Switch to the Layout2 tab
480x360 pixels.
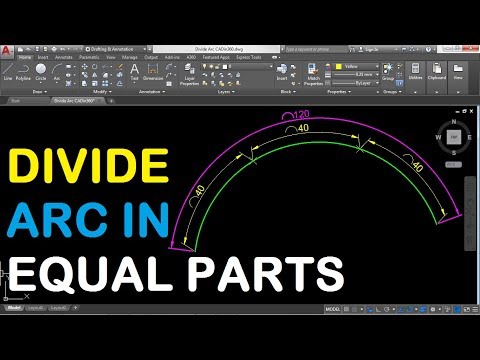click(x=58, y=308)
